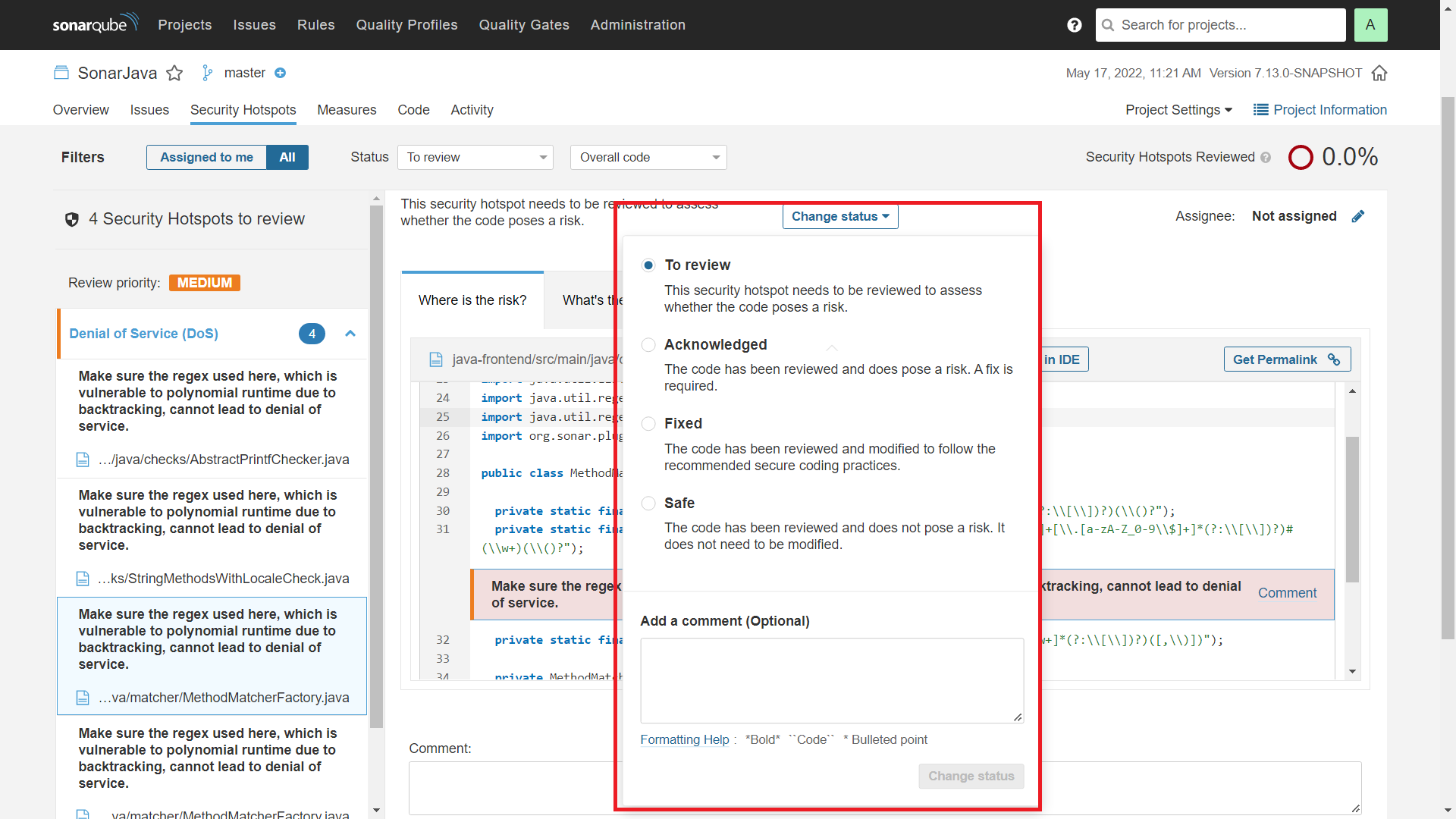Click the master branch name
The width and height of the screenshot is (1456, 819).
pyautogui.click(x=245, y=73)
